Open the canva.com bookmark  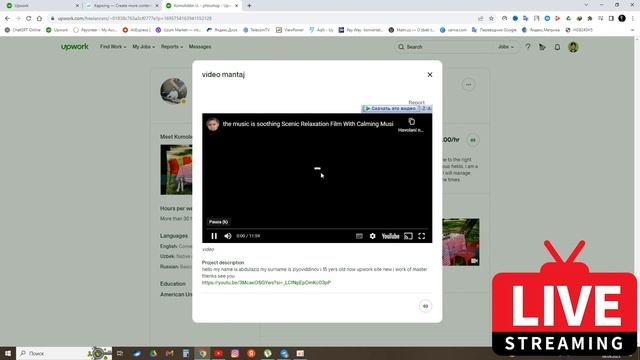click(x=453, y=30)
